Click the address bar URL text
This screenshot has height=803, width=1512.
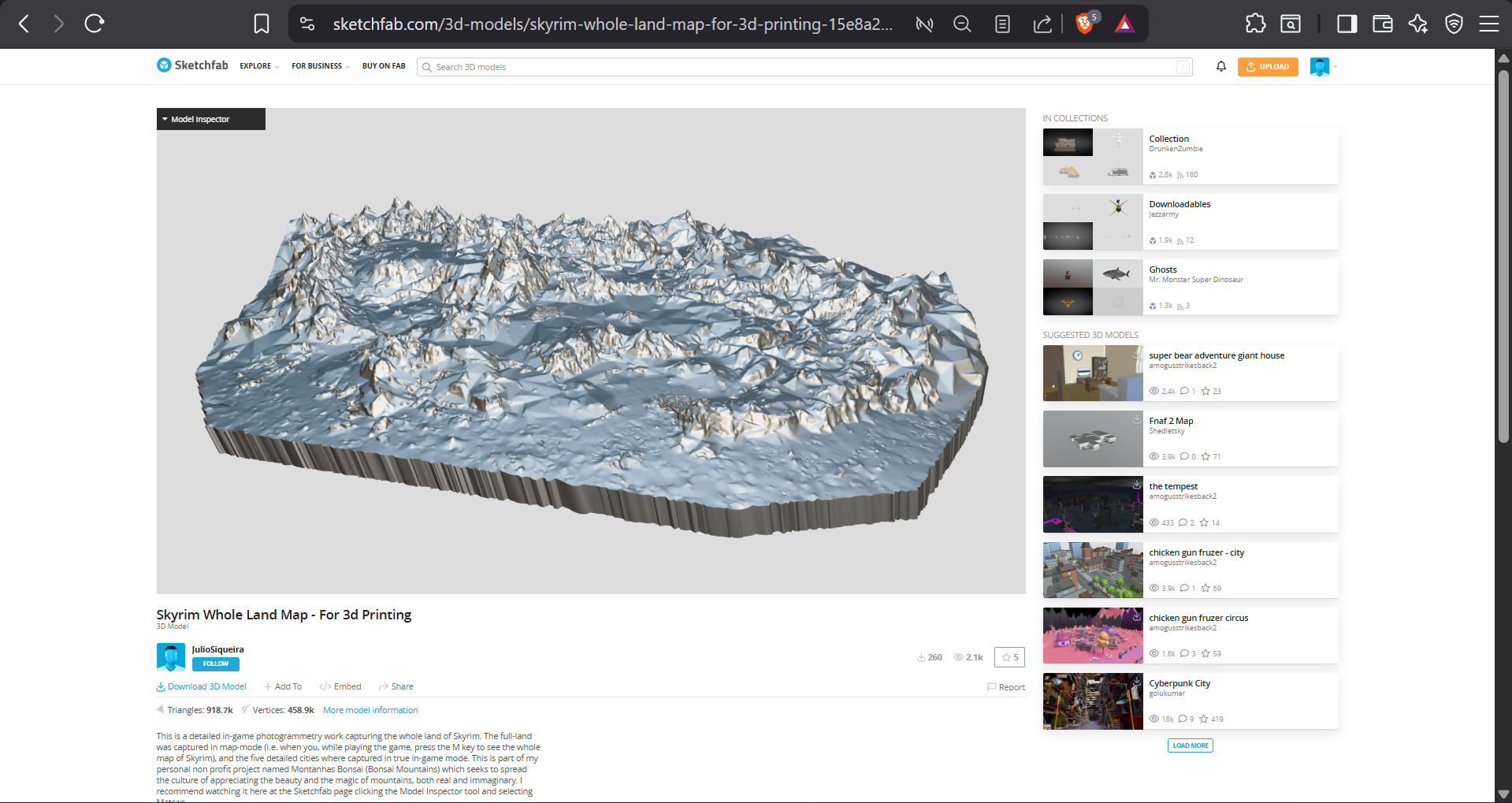pyautogui.click(x=613, y=24)
